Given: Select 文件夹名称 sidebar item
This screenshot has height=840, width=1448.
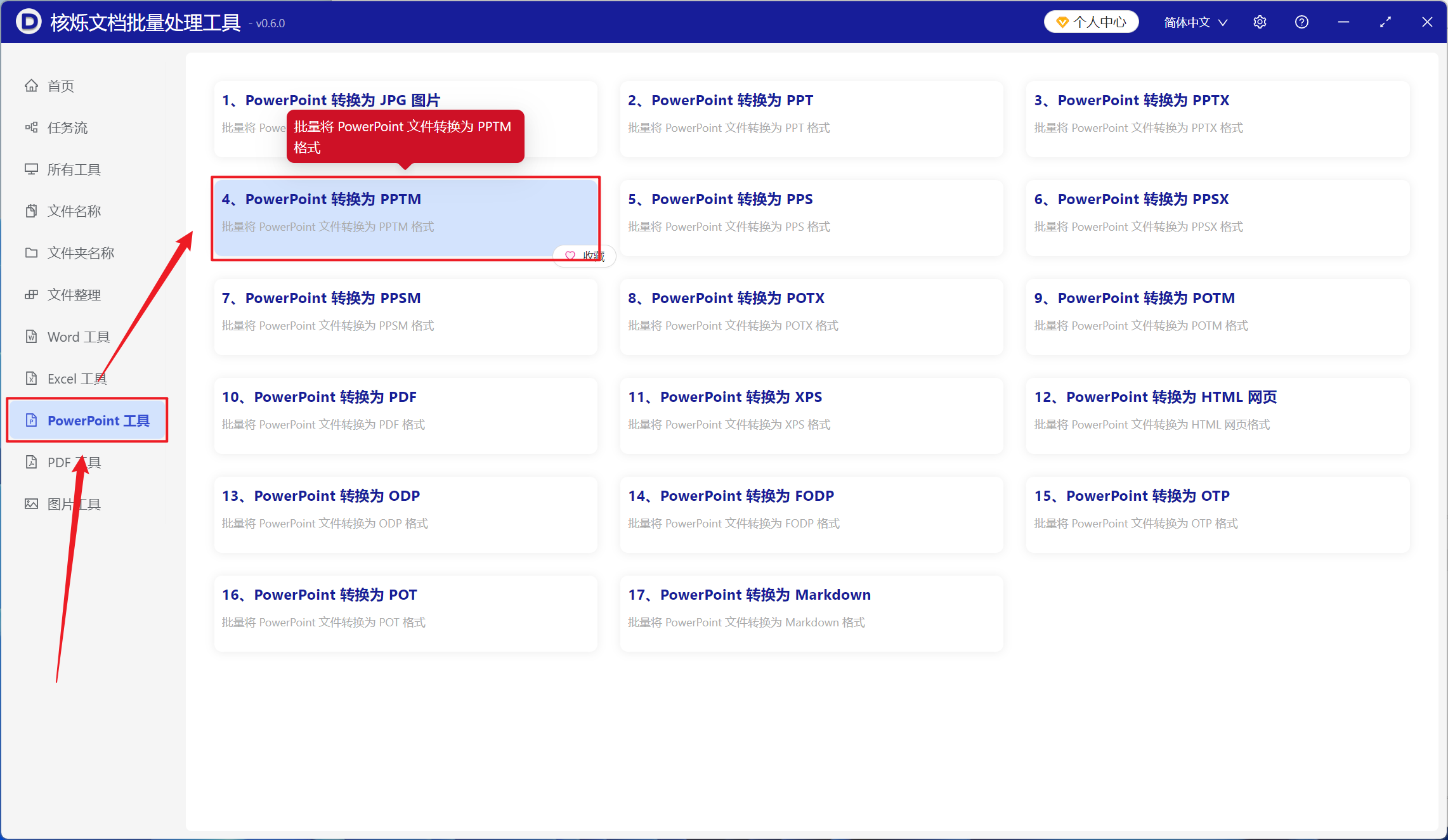Looking at the screenshot, I should pos(86,253).
